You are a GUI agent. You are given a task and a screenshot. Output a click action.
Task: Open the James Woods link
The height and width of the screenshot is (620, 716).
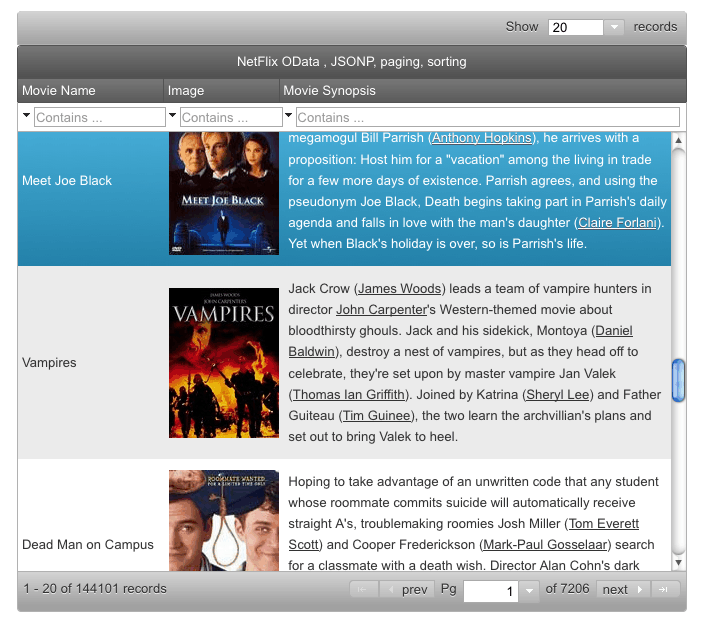point(400,289)
